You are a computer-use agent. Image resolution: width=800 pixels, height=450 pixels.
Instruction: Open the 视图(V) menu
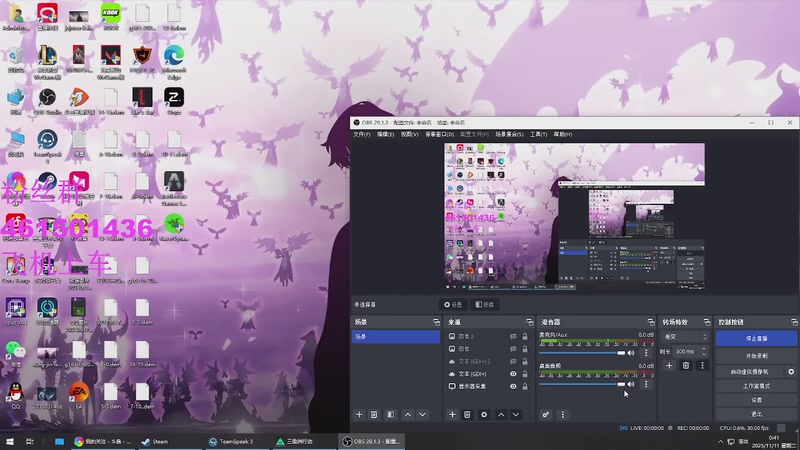point(409,134)
